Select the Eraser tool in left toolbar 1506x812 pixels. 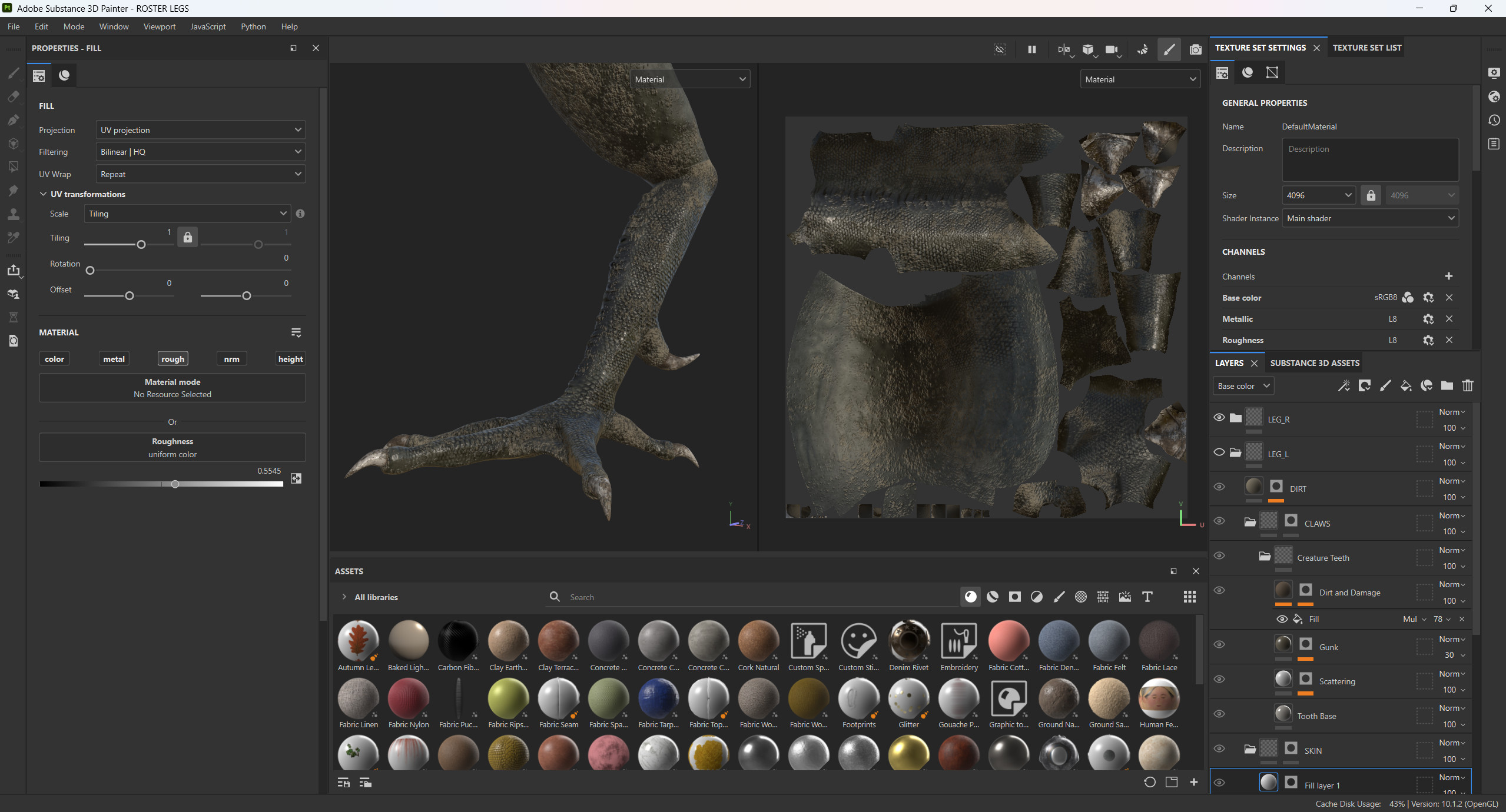coord(14,96)
